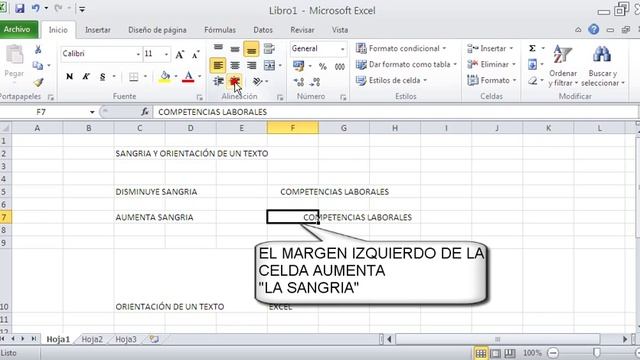Toggle underline S formatting
The width and height of the screenshot is (640, 360).
102,76
